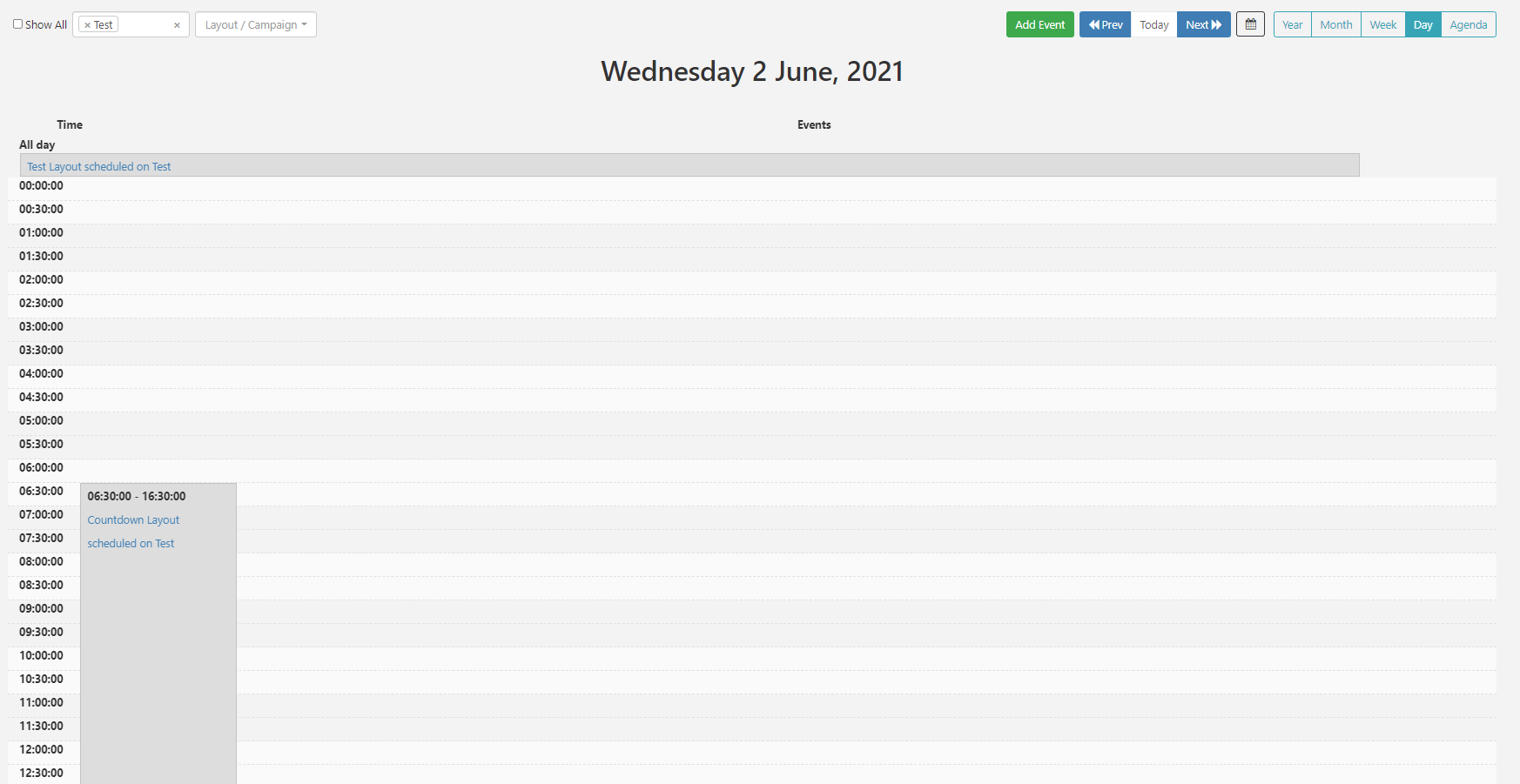Go to the previous day
The width and height of the screenshot is (1520, 784).
(x=1105, y=24)
